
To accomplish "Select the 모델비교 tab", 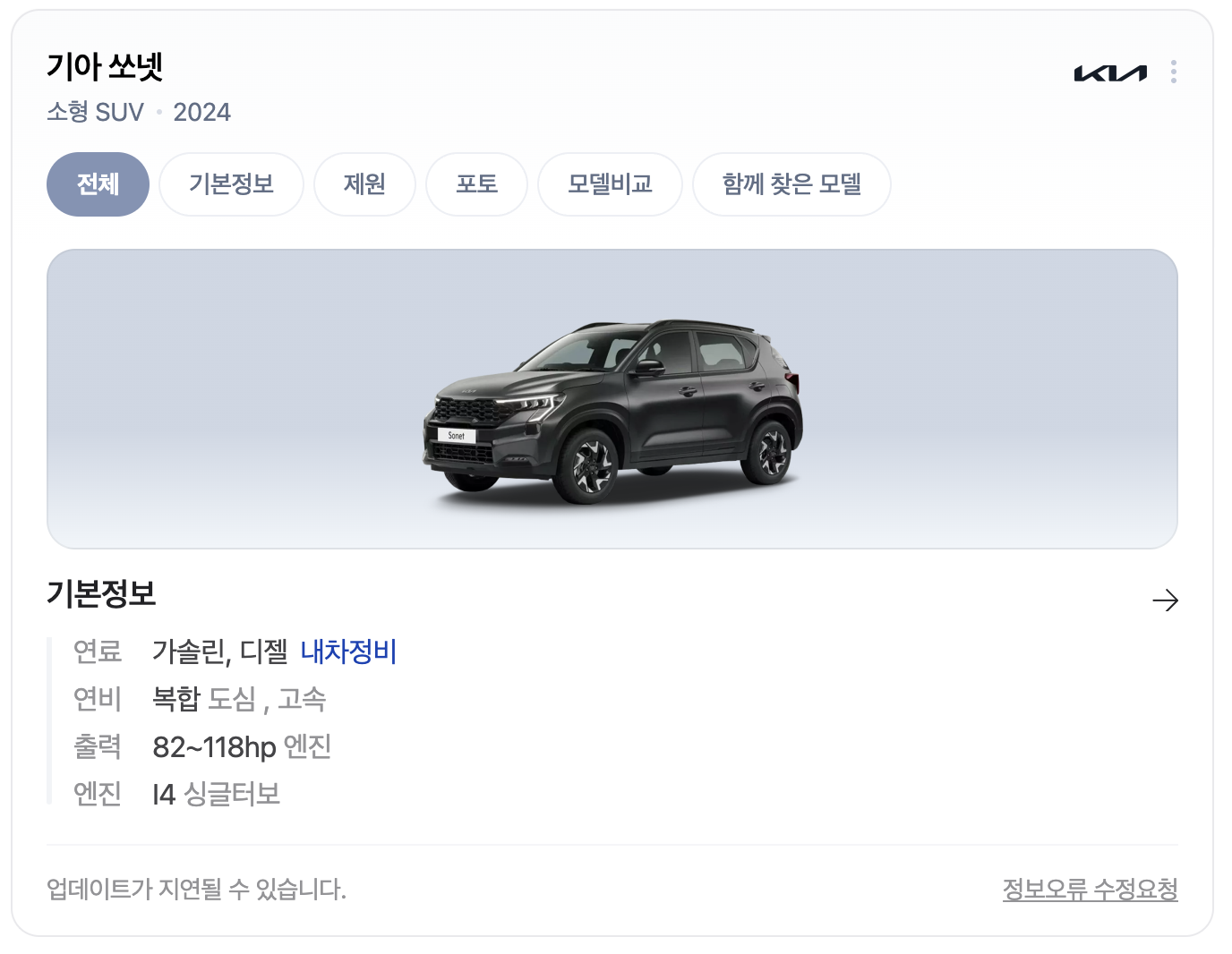I will tap(610, 184).
